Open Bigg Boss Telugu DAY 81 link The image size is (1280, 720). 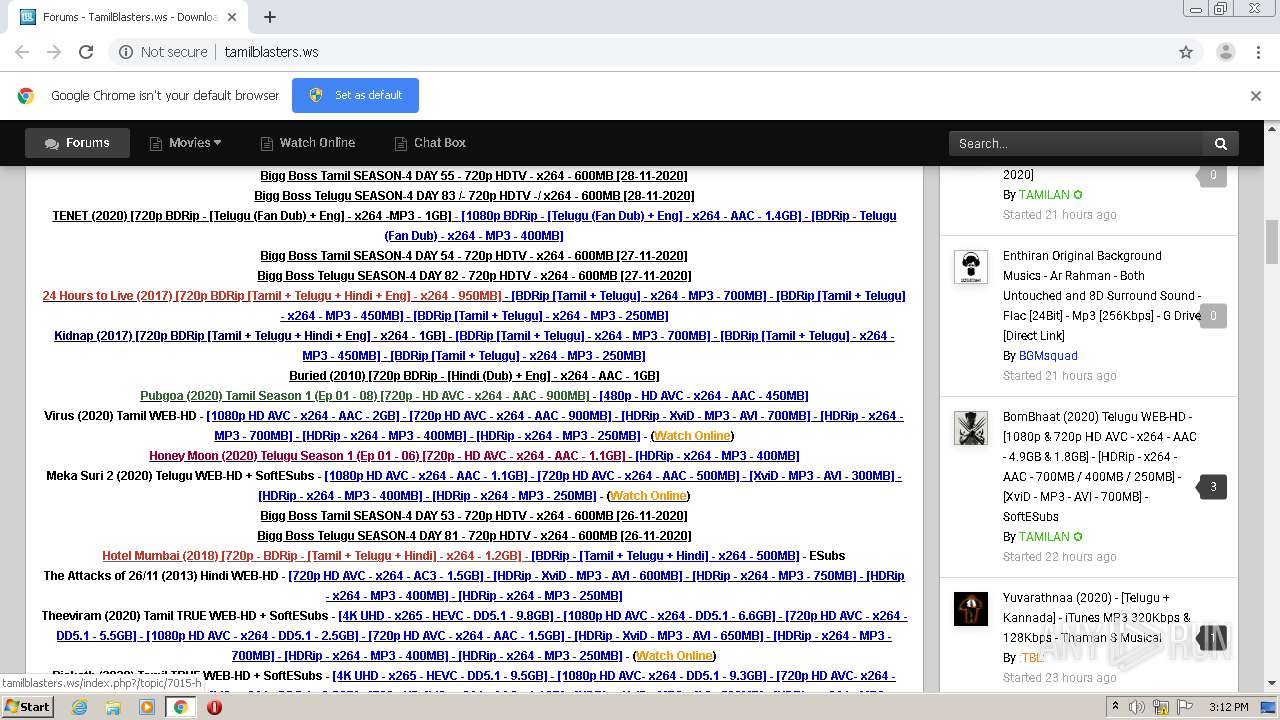(474, 536)
